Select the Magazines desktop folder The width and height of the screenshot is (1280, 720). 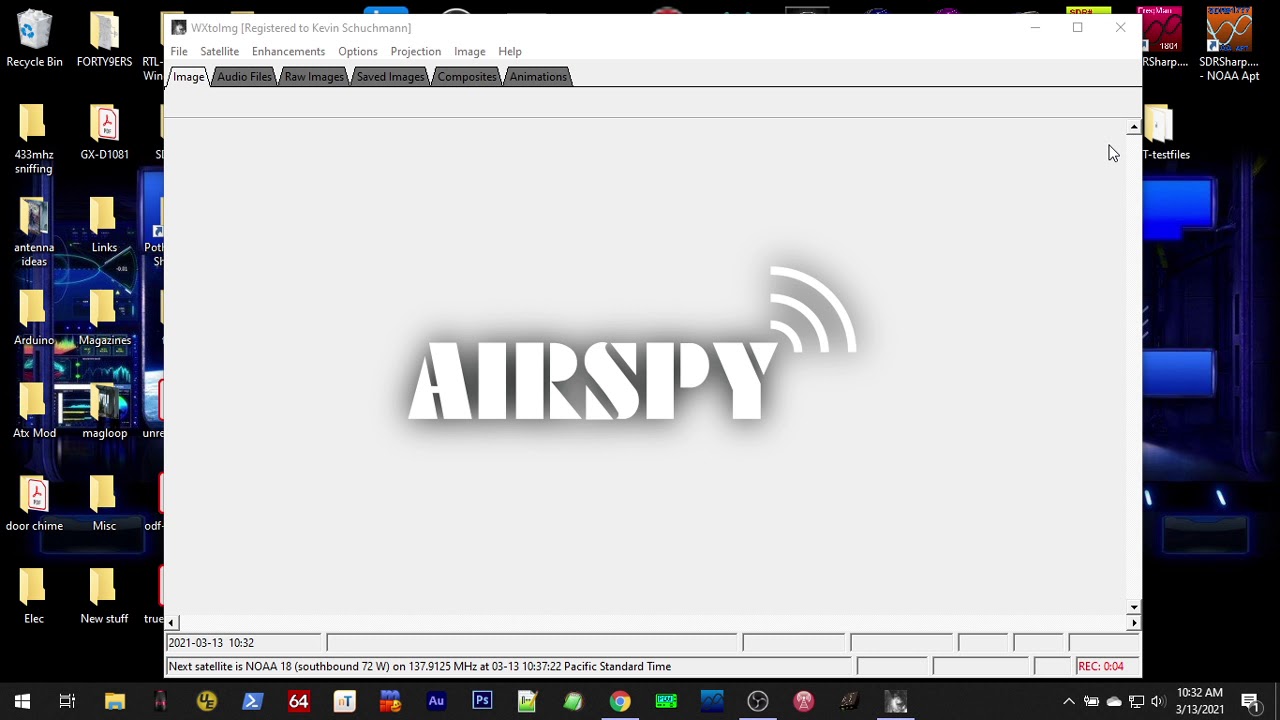[x=104, y=318]
